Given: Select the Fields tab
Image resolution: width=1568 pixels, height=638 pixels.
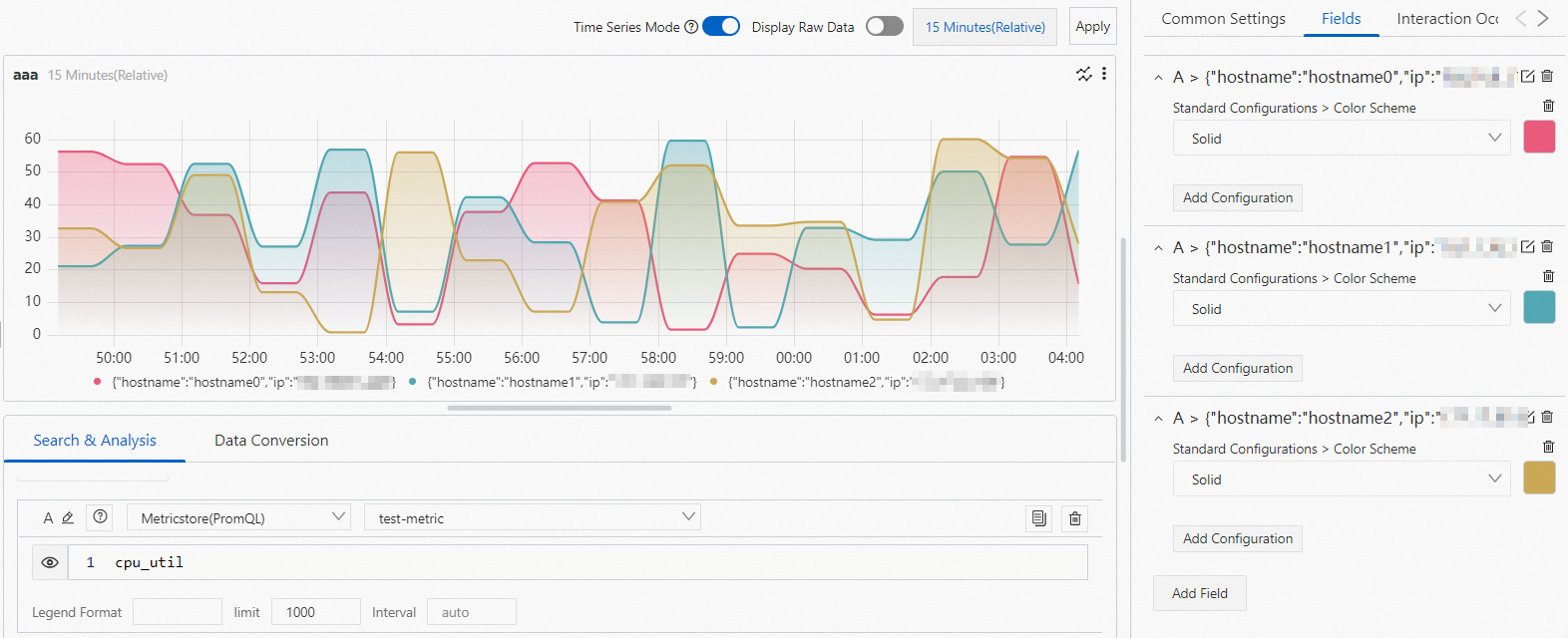Looking at the screenshot, I should (x=1341, y=18).
